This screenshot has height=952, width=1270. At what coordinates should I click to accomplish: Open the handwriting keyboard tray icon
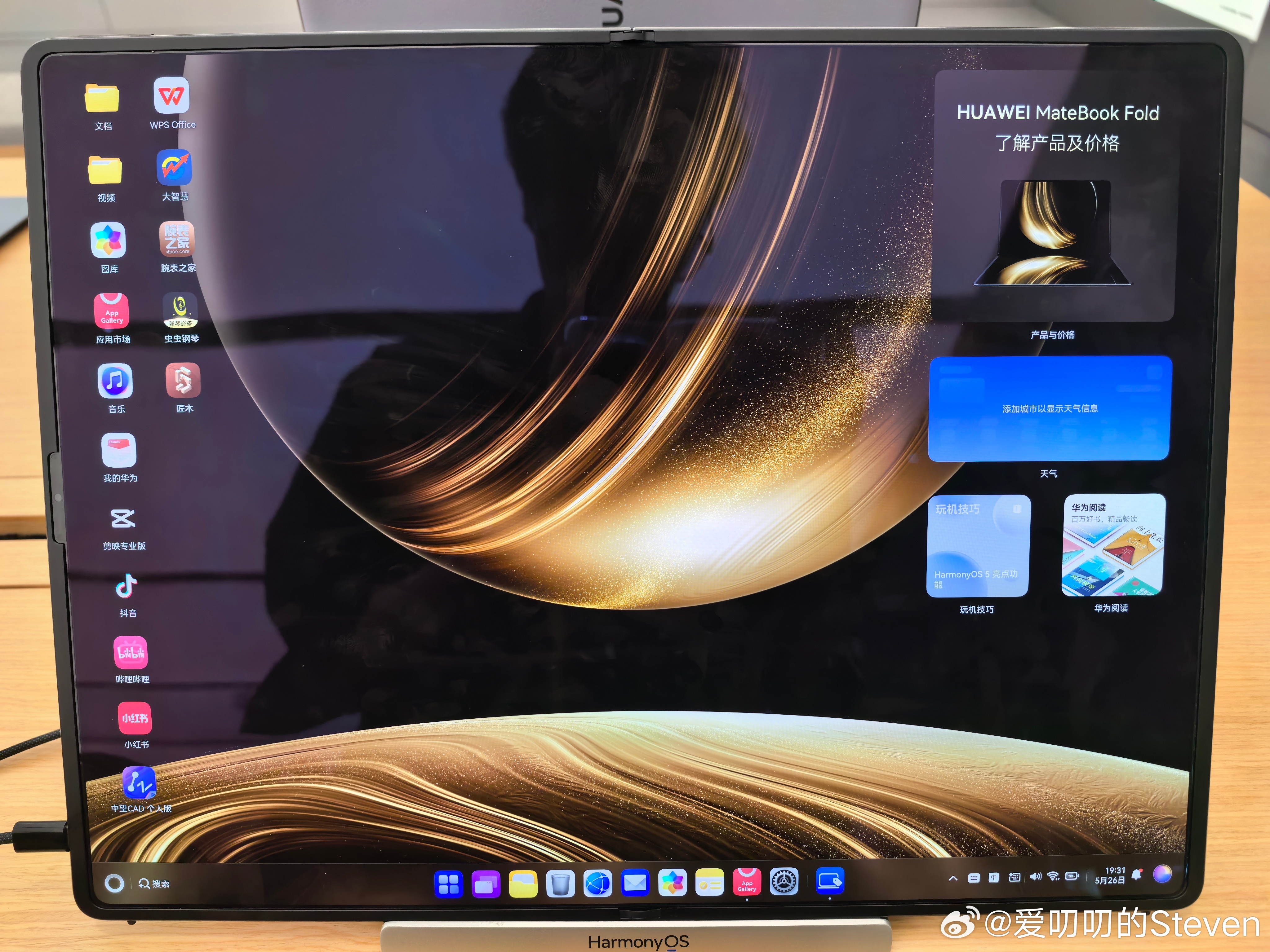(x=1015, y=877)
